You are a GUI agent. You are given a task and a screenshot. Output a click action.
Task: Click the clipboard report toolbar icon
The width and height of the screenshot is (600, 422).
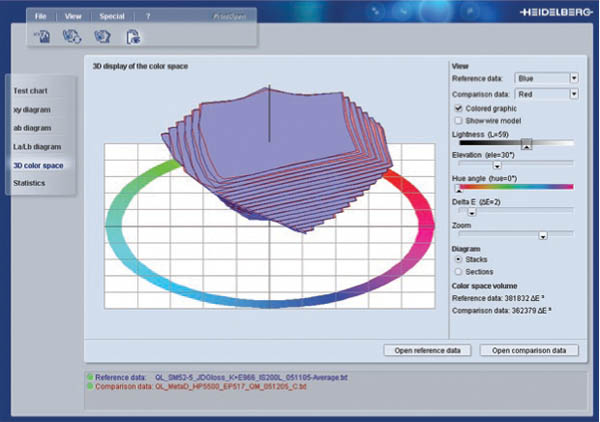tap(132, 37)
